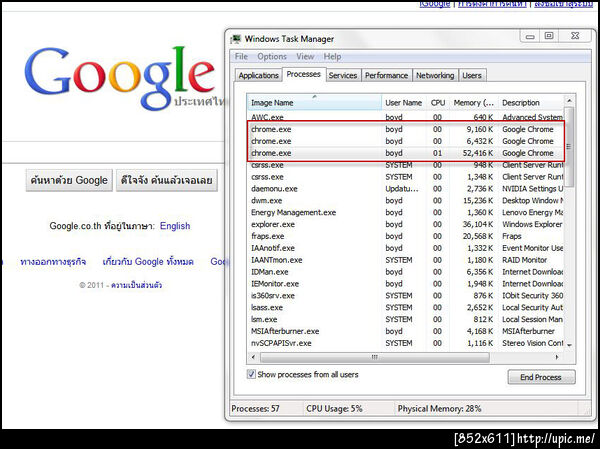Open the View menu
600x449 pixels.
305,56
